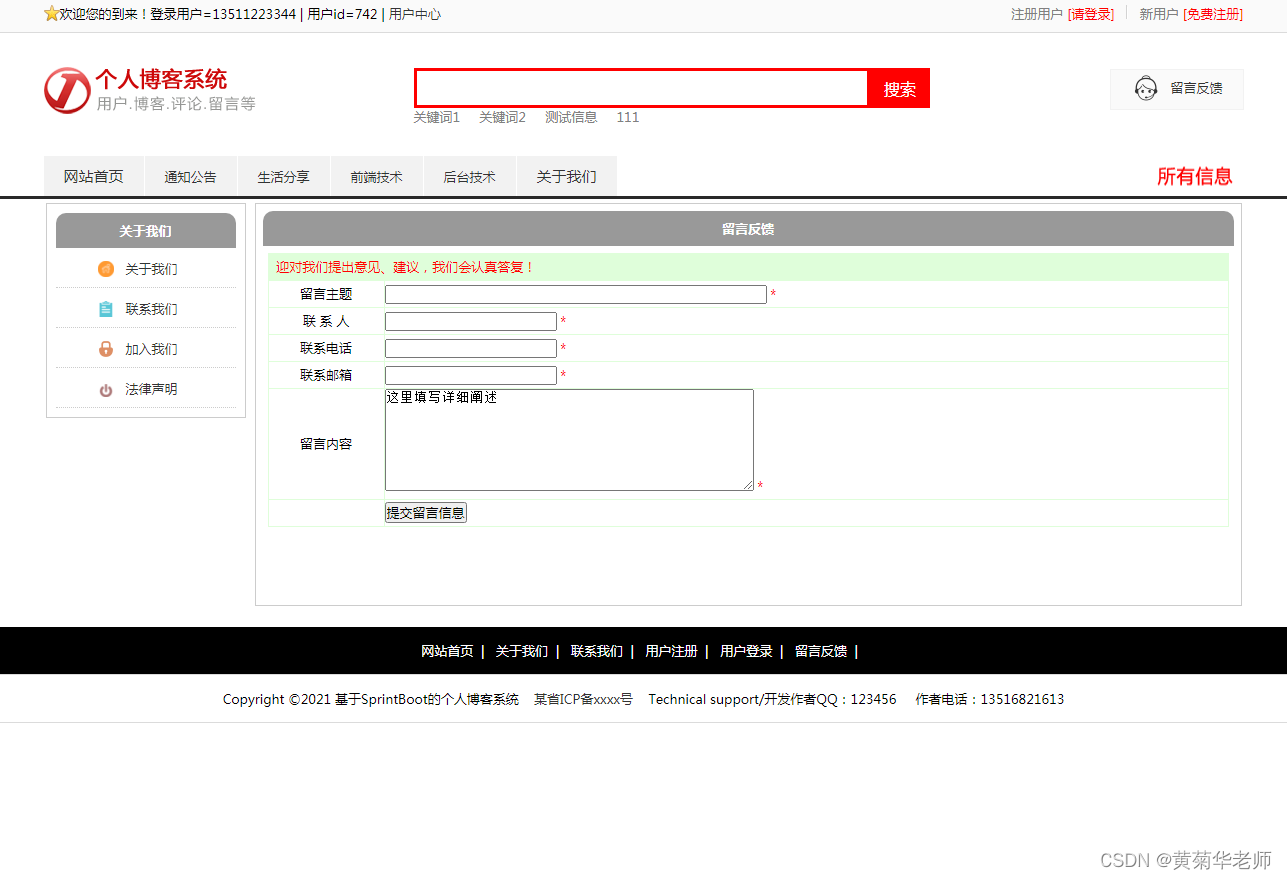Click the 免费注册 registration link
Image resolution: width=1287 pixels, height=880 pixels.
pyautogui.click(x=1213, y=15)
